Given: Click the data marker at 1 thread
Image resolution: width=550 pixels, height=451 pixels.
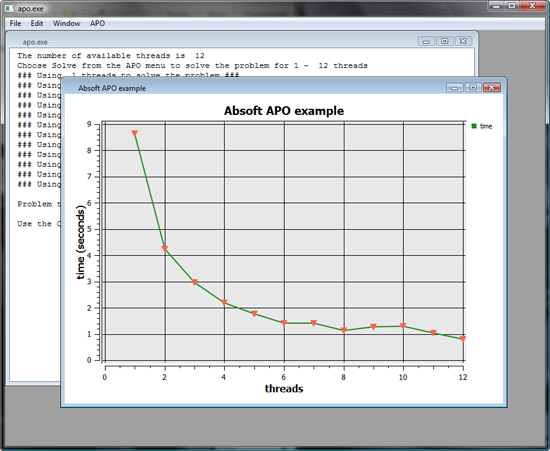Looking at the screenshot, I should point(134,133).
